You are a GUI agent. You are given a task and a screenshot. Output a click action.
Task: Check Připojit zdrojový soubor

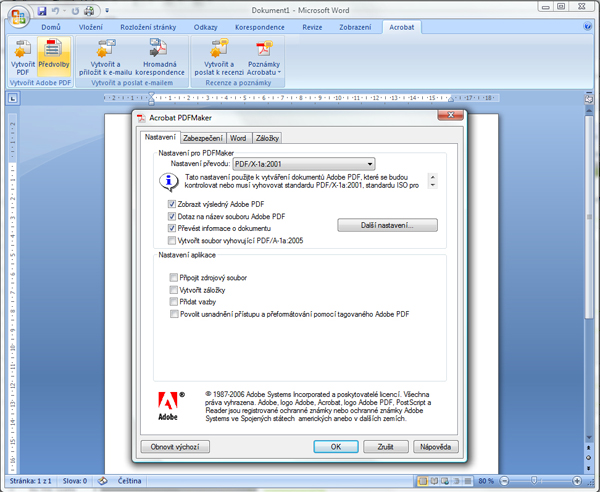click(174, 277)
